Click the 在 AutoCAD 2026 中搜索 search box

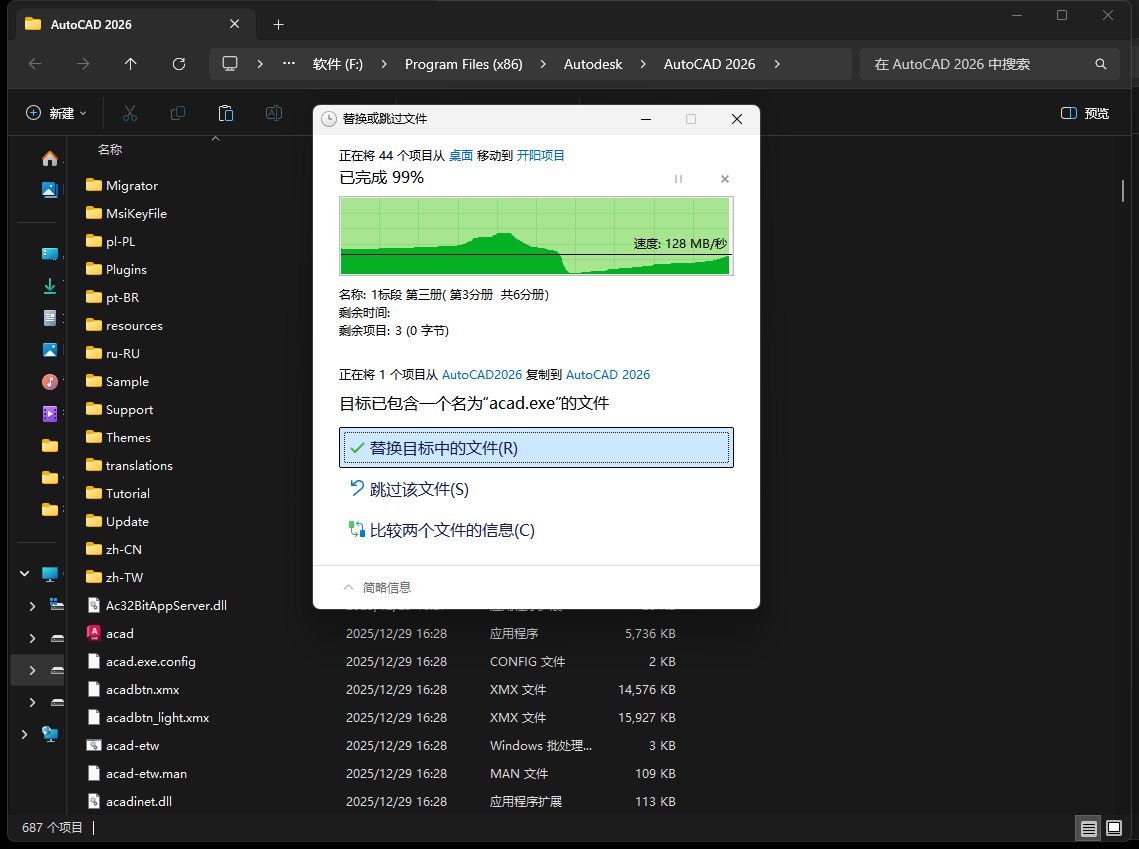[x=980, y=64]
